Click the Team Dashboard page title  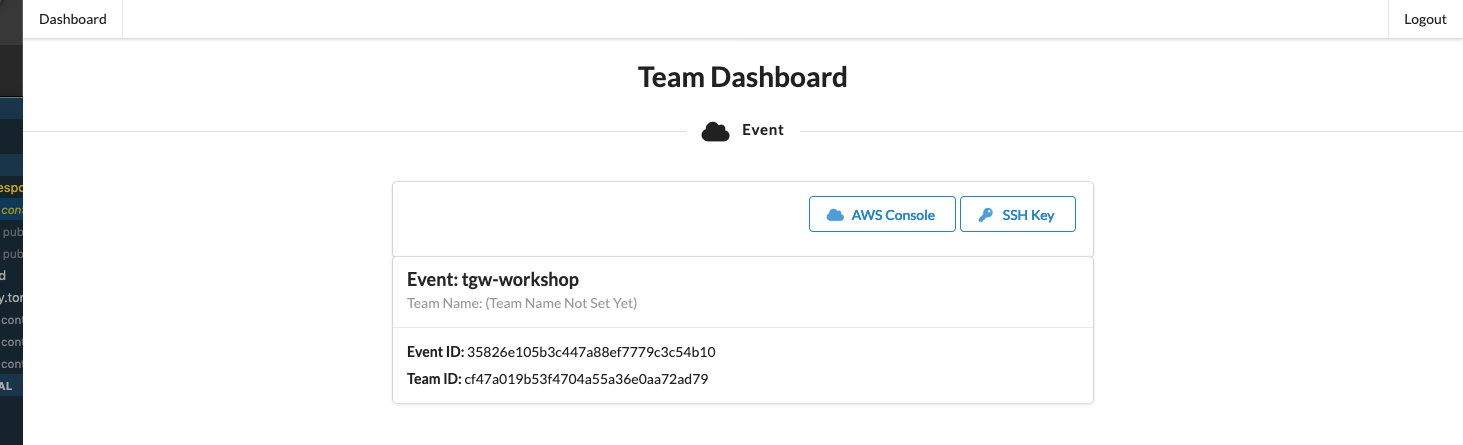coord(742,77)
